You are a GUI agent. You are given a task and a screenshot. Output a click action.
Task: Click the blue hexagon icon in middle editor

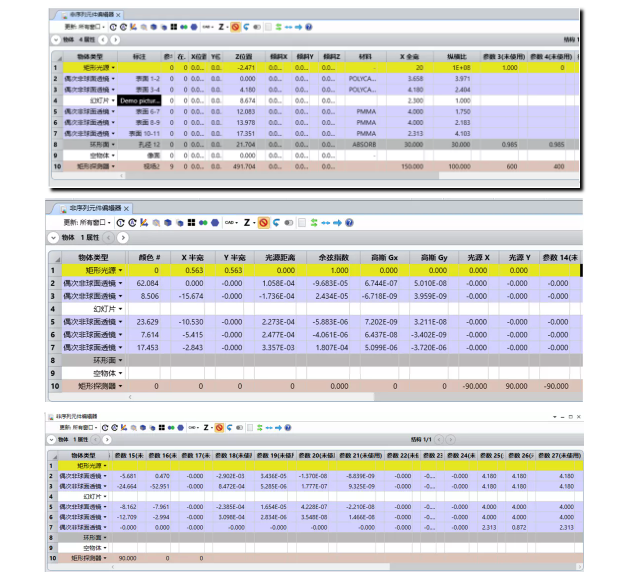click(x=215, y=223)
